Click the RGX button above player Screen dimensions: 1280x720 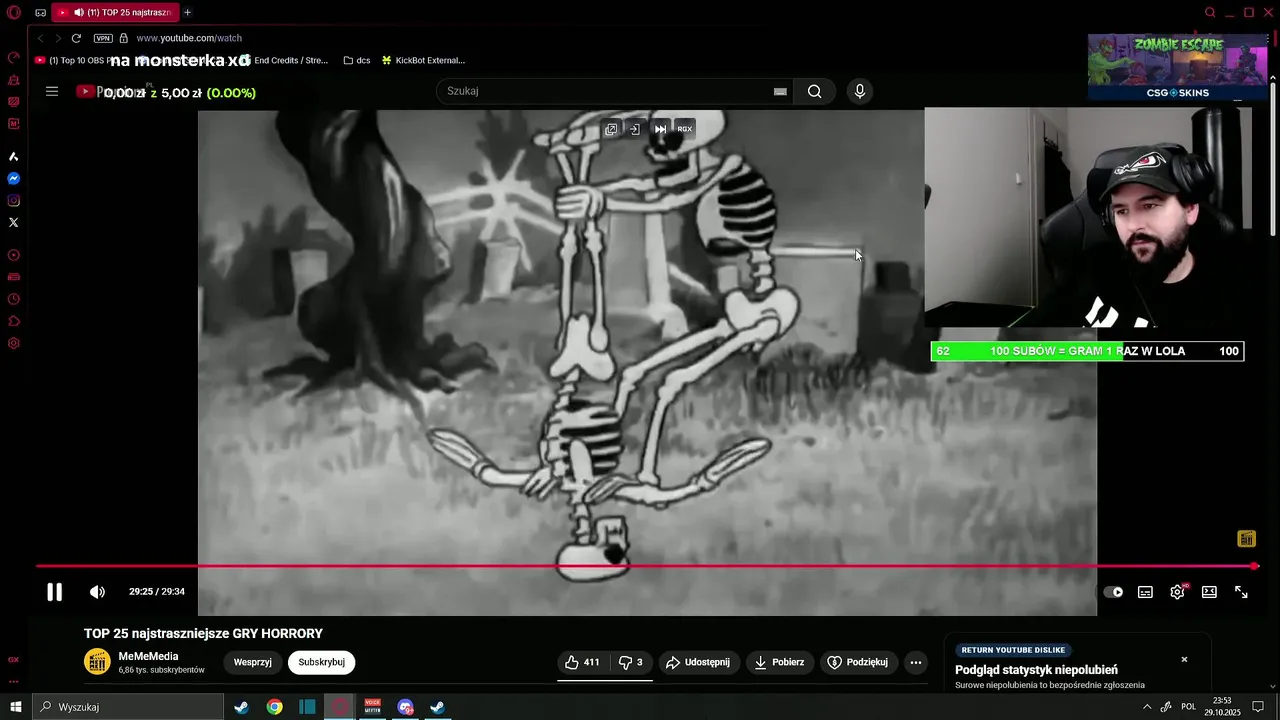coord(685,129)
